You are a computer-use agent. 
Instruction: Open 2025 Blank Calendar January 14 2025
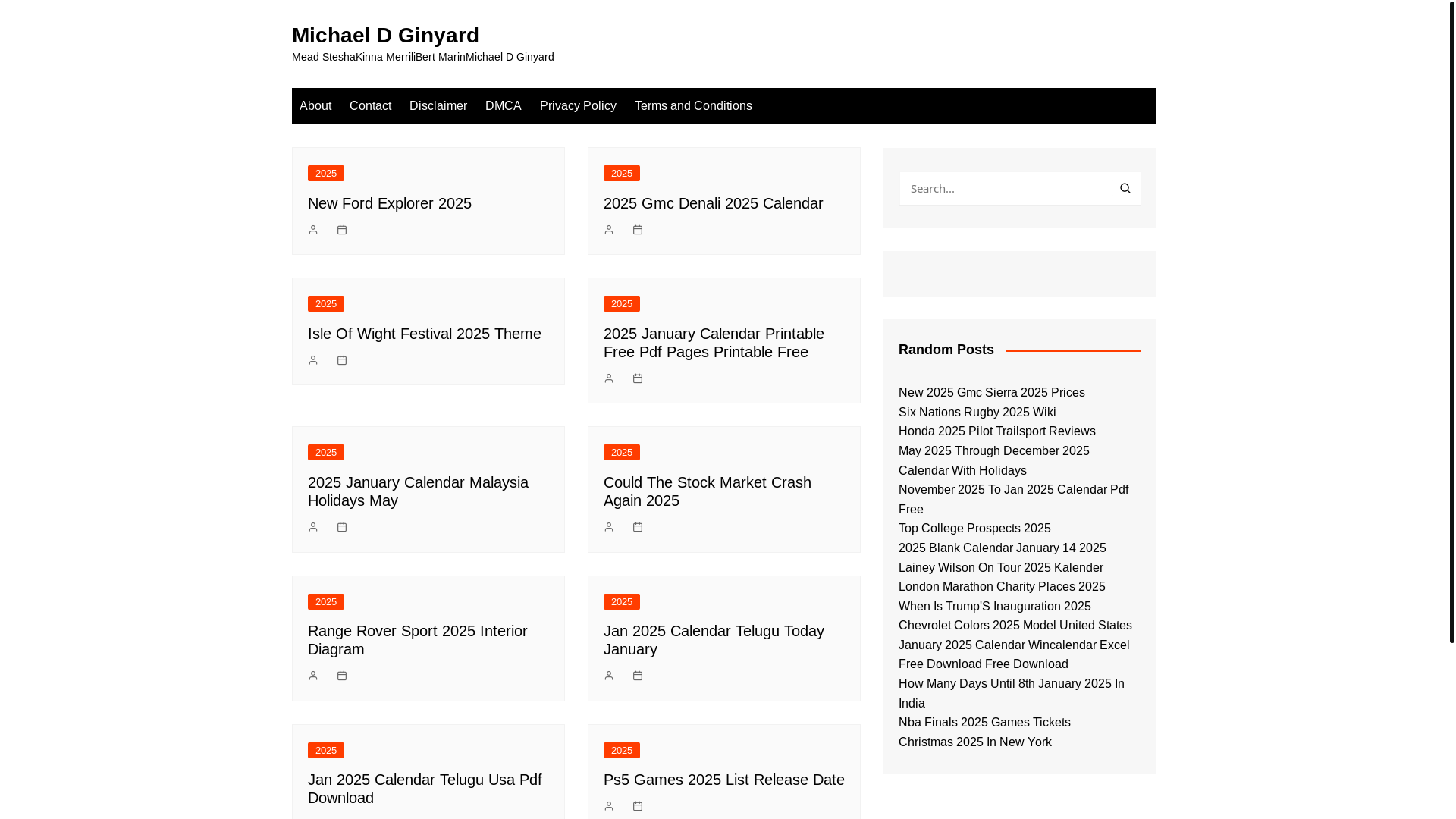[x=1003, y=548]
